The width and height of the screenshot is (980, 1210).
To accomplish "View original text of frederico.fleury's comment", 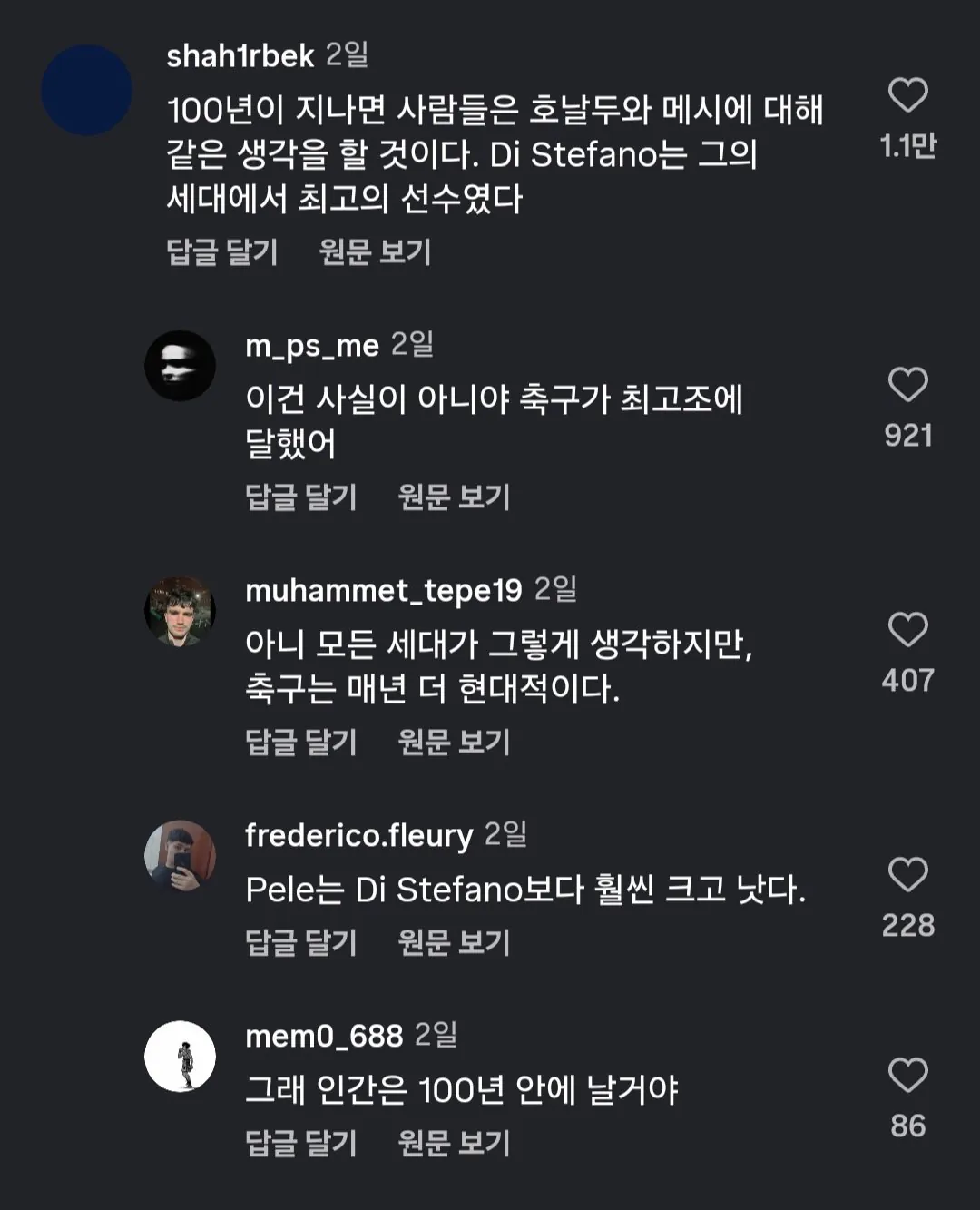I will coord(454,942).
